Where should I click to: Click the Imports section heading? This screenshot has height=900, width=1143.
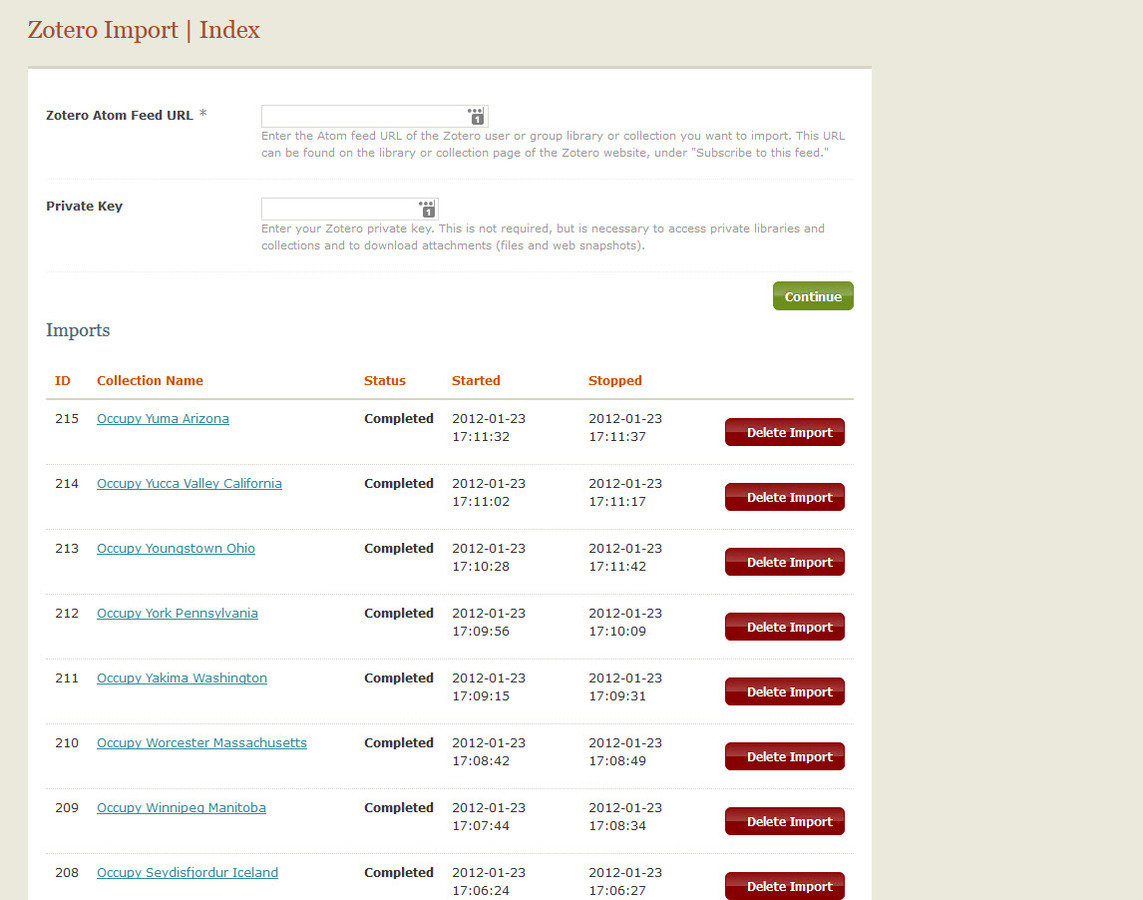click(x=78, y=330)
